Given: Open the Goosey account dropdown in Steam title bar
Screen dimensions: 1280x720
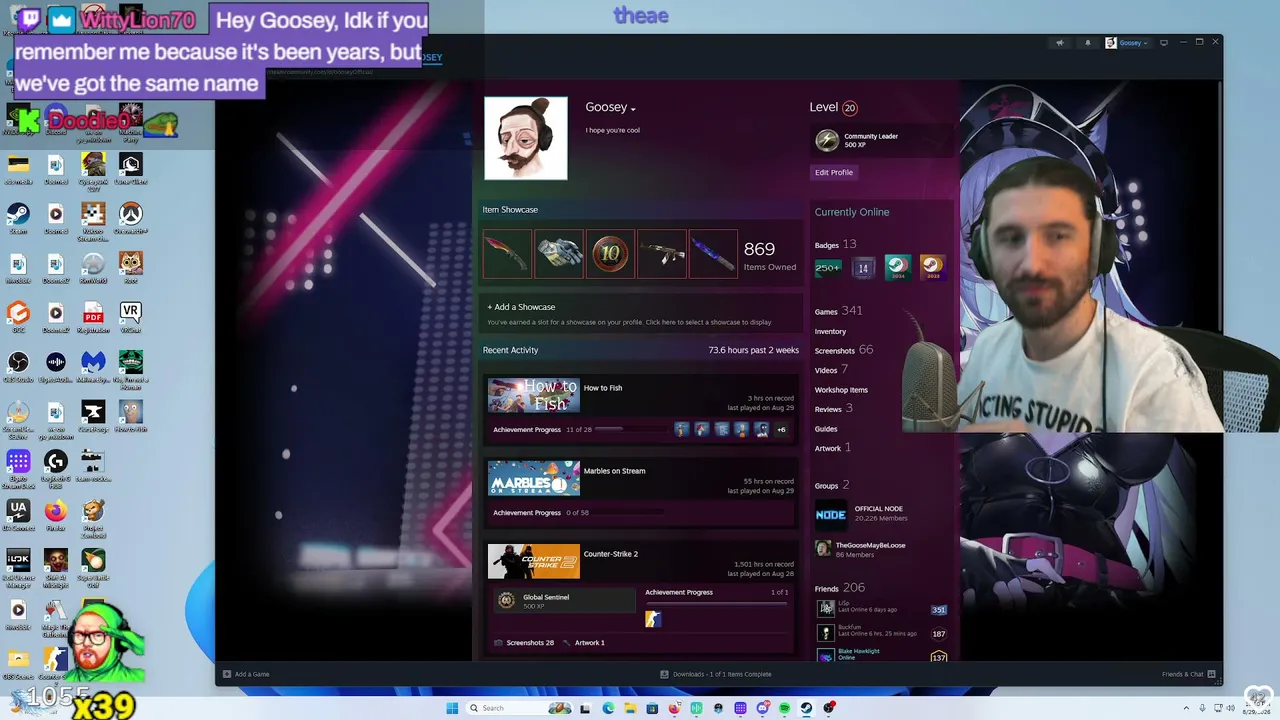Looking at the screenshot, I should [x=1127, y=43].
